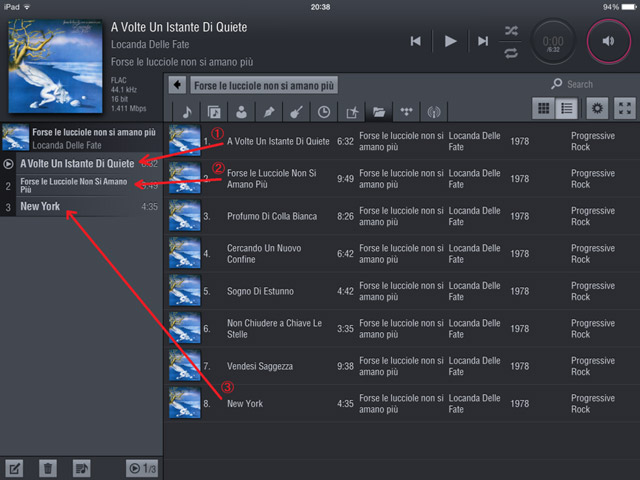Open the folder browsing tab
The image size is (640, 480).
pos(379,111)
